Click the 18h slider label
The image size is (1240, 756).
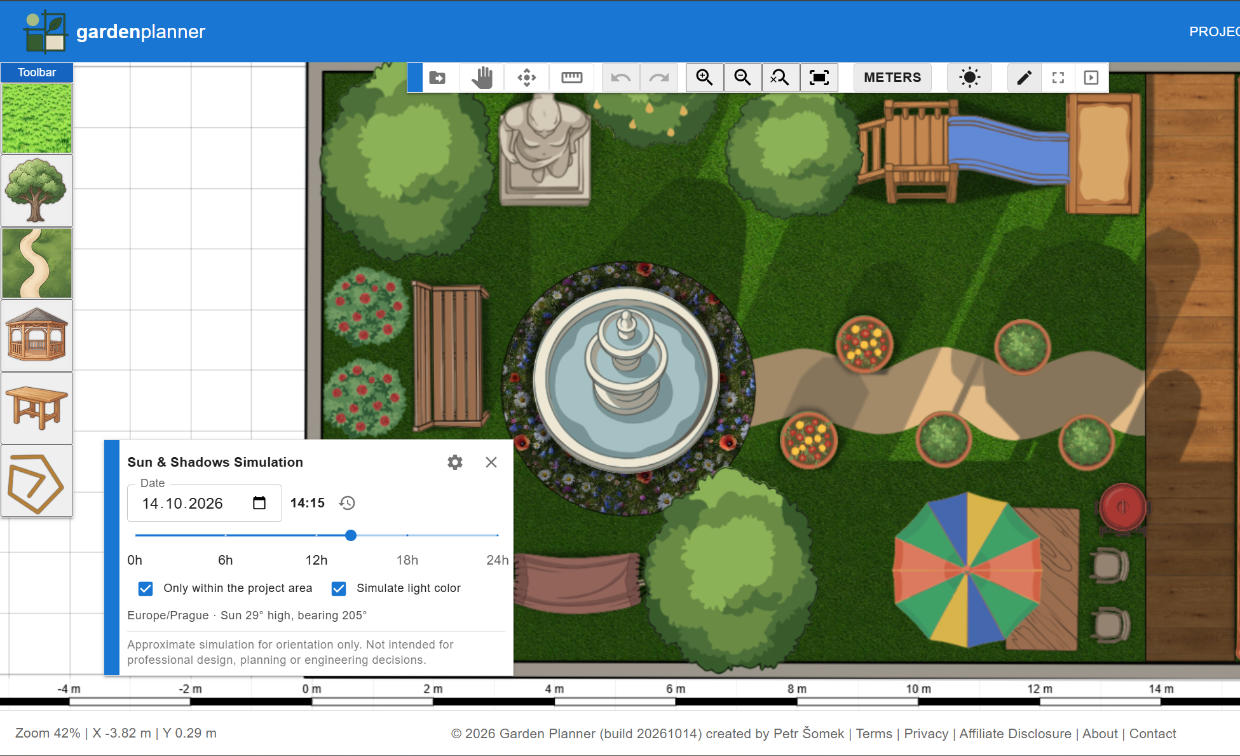pyautogui.click(x=407, y=560)
